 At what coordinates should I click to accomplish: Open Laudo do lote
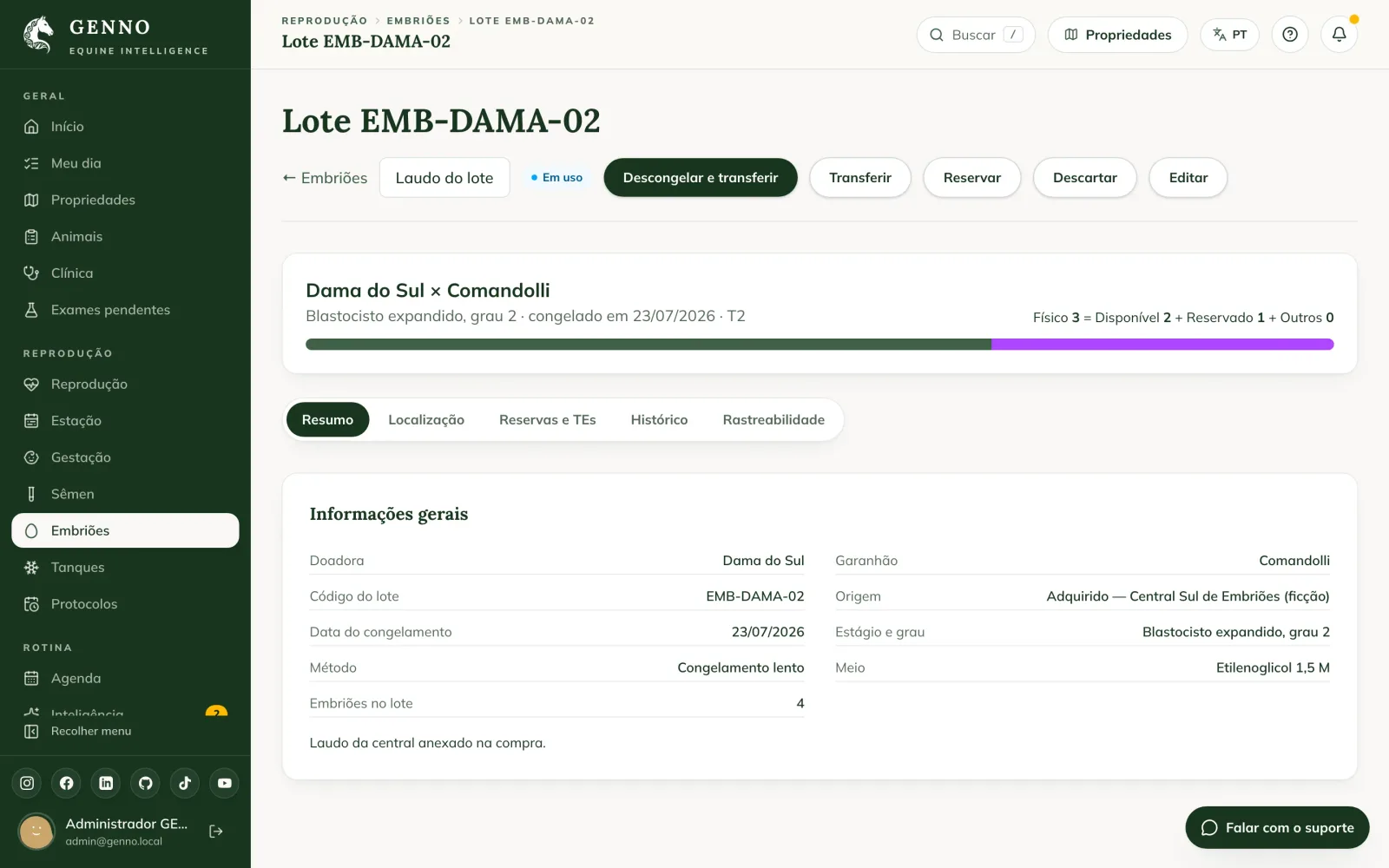tap(444, 178)
